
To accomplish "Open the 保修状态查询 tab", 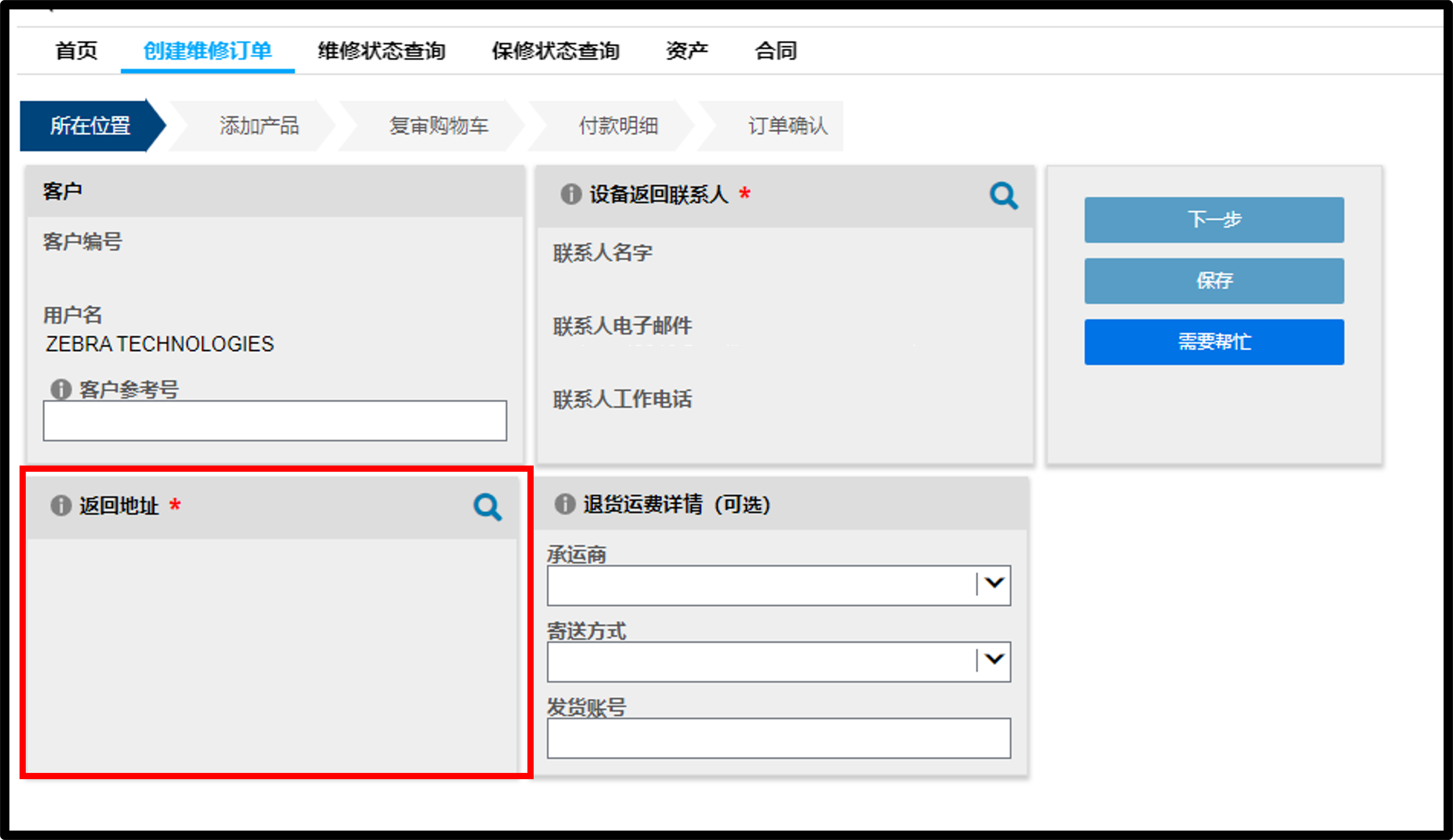I will 556,51.
